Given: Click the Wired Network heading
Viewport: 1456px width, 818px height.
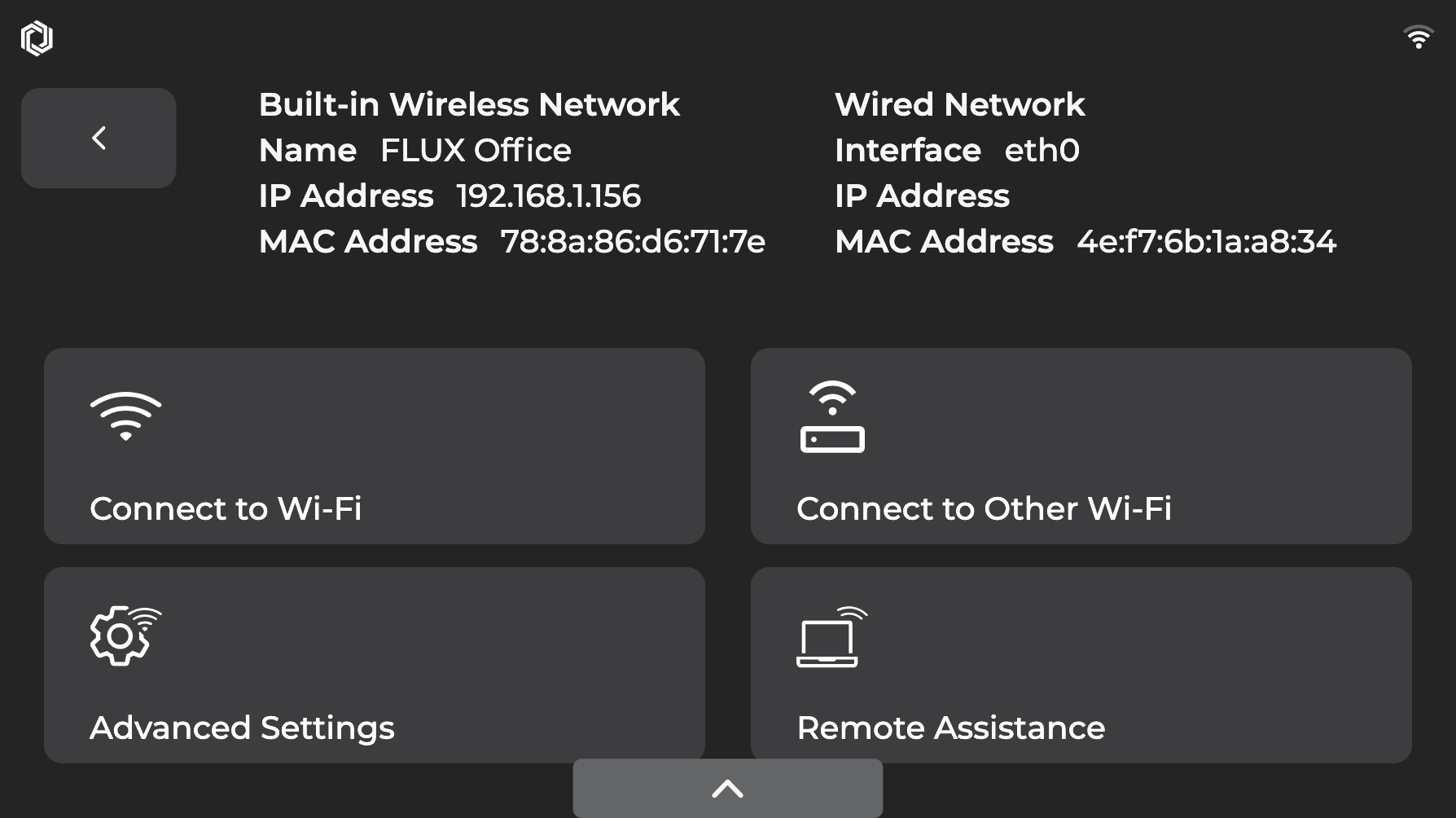Looking at the screenshot, I should coord(959,104).
